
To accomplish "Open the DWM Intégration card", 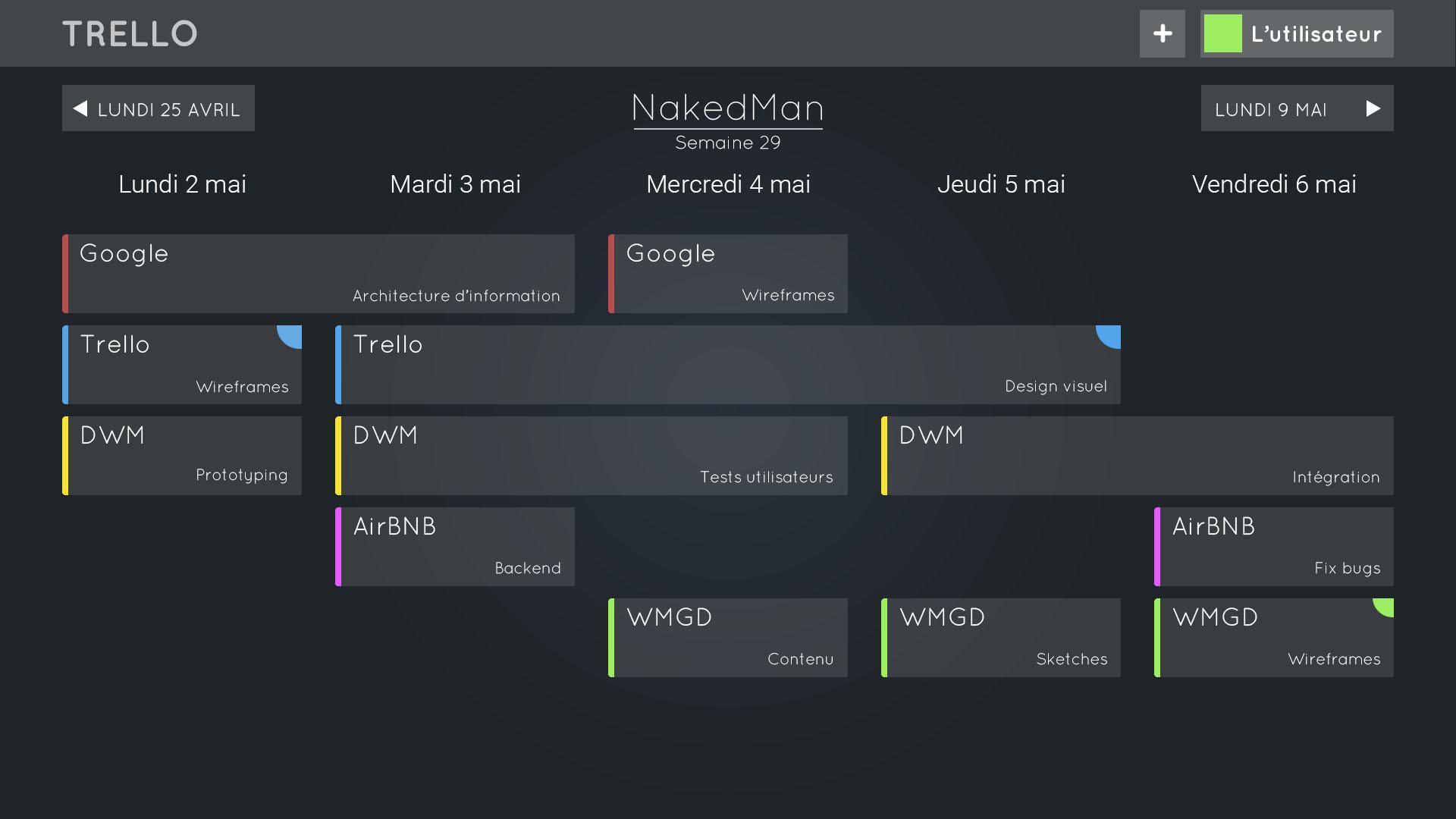I will [x=1137, y=455].
